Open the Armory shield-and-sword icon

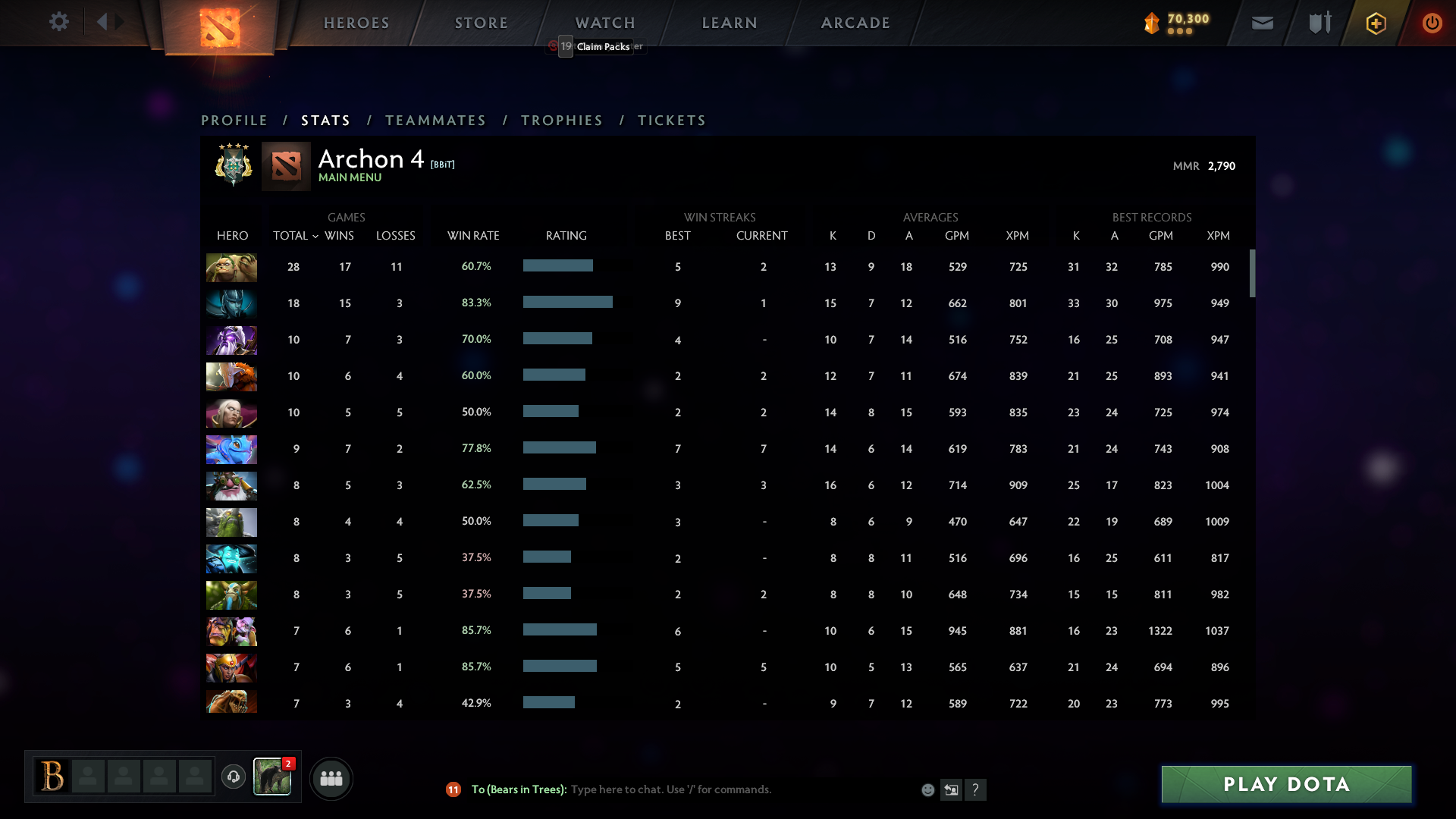(x=1318, y=23)
